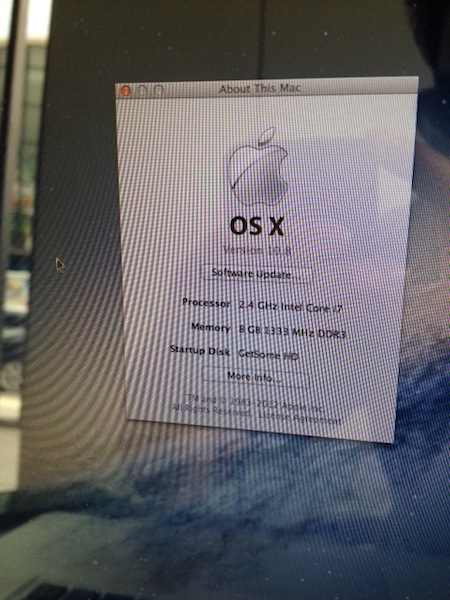Click the Apple Inc. copyright line
450x600 pixels.
click(x=256, y=403)
